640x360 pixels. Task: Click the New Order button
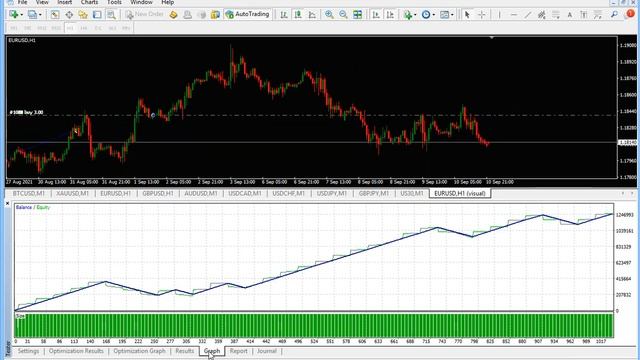coord(144,14)
